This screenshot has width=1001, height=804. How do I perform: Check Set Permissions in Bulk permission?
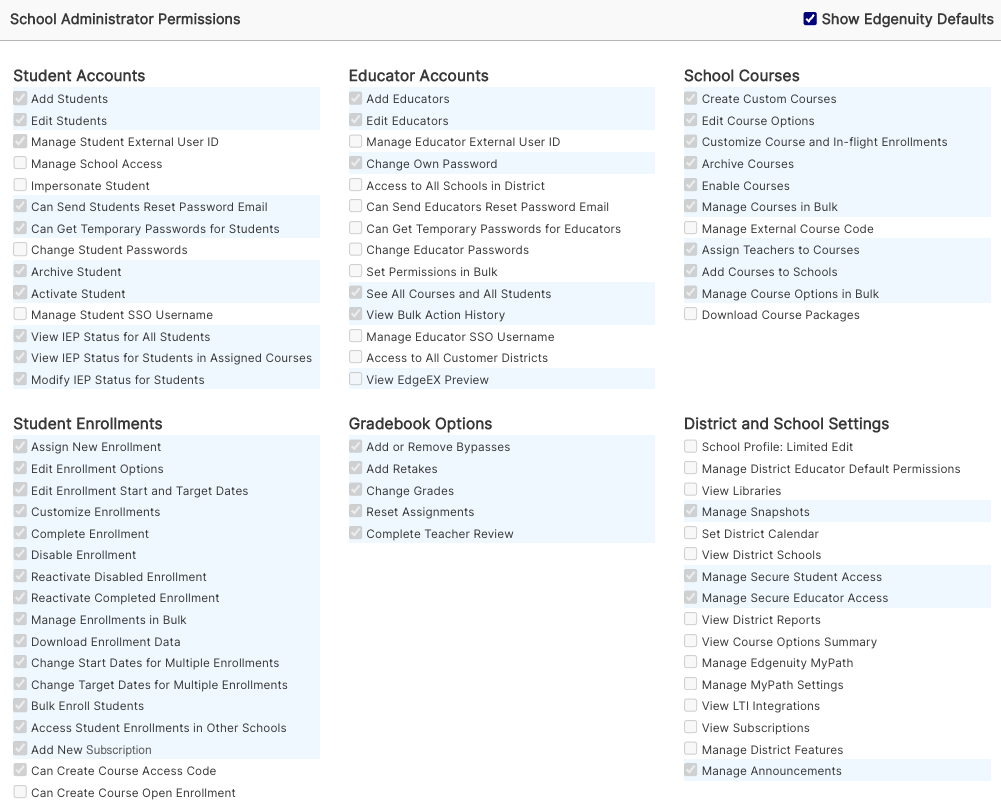tap(355, 271)
